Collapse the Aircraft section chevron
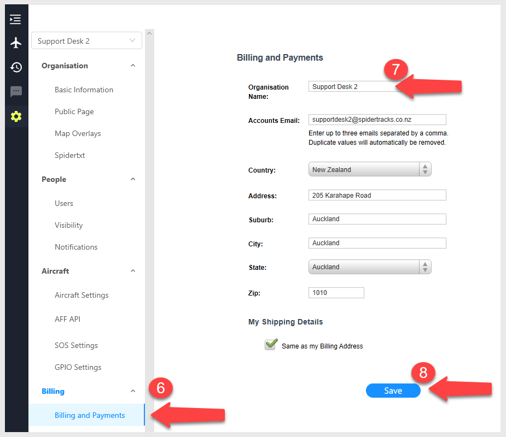 (x=133, y=271)
